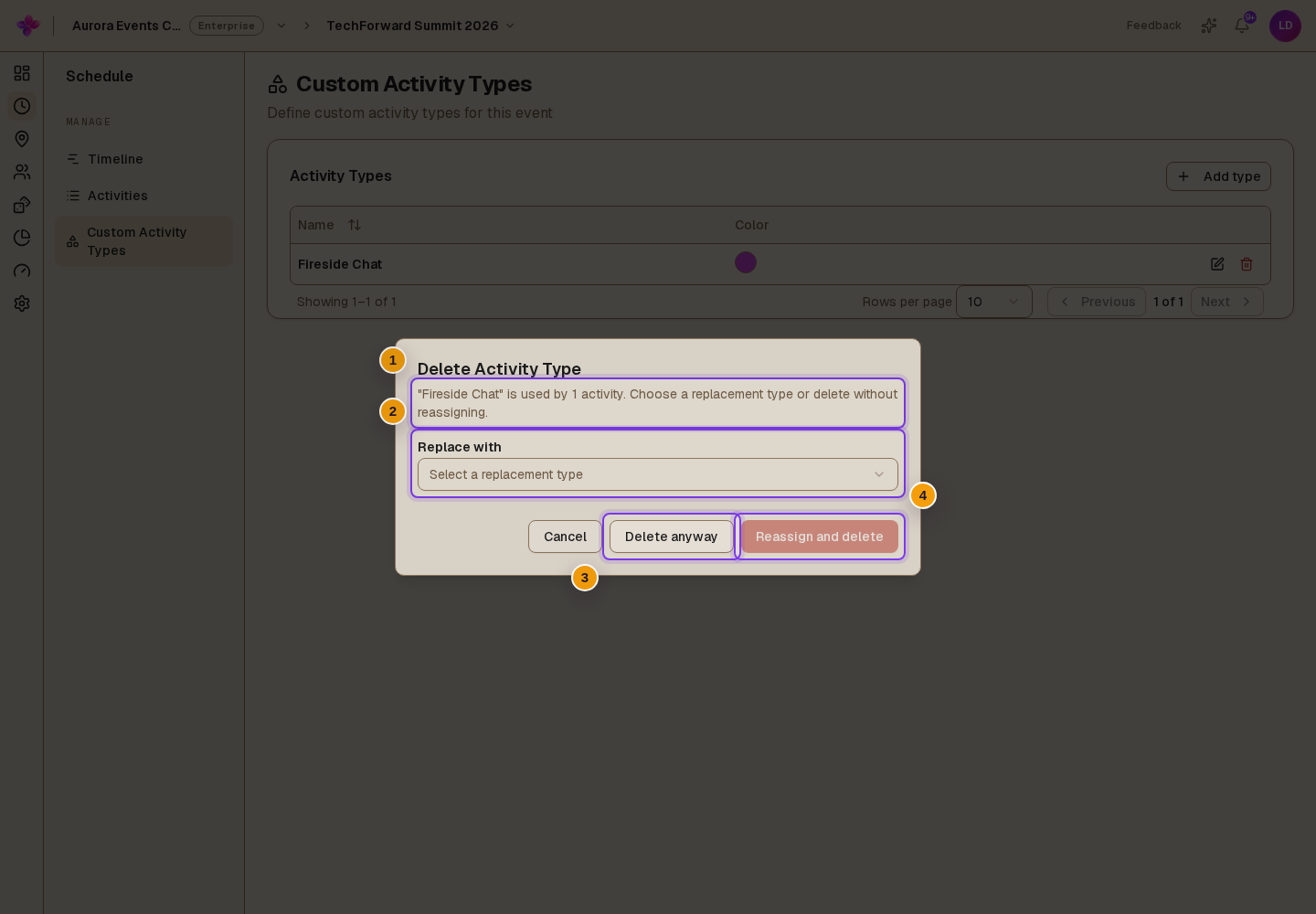
Task: Edit the Fireside Chat activity type
Action: pos(1217,264)
